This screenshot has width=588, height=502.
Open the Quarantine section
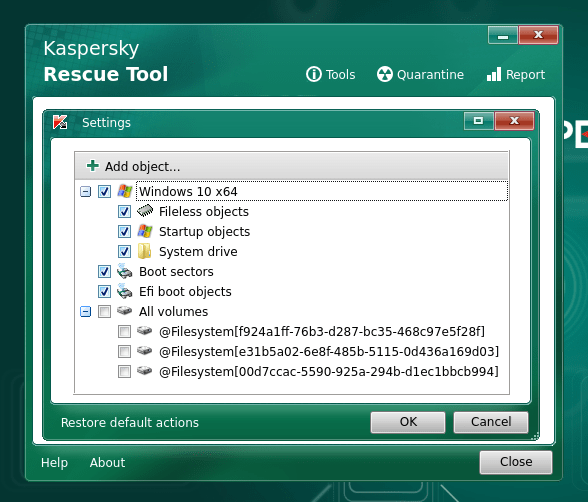pos(420,74)
